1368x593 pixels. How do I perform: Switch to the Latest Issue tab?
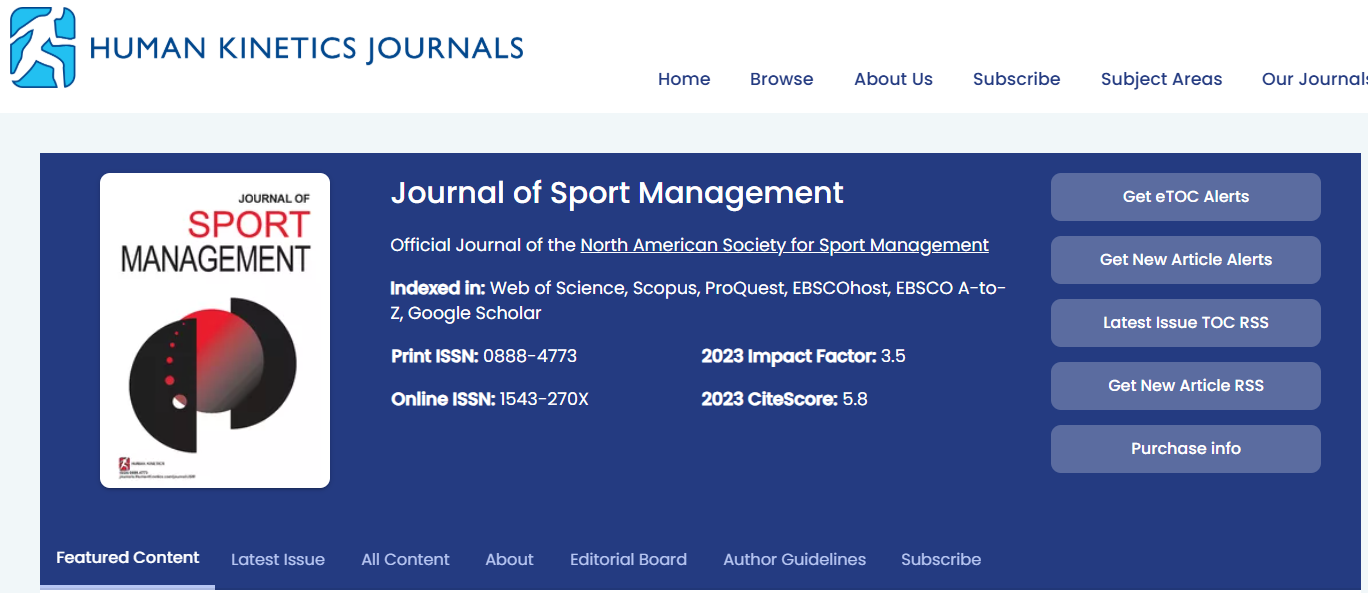pyautogui.click(x=278, y=560)
